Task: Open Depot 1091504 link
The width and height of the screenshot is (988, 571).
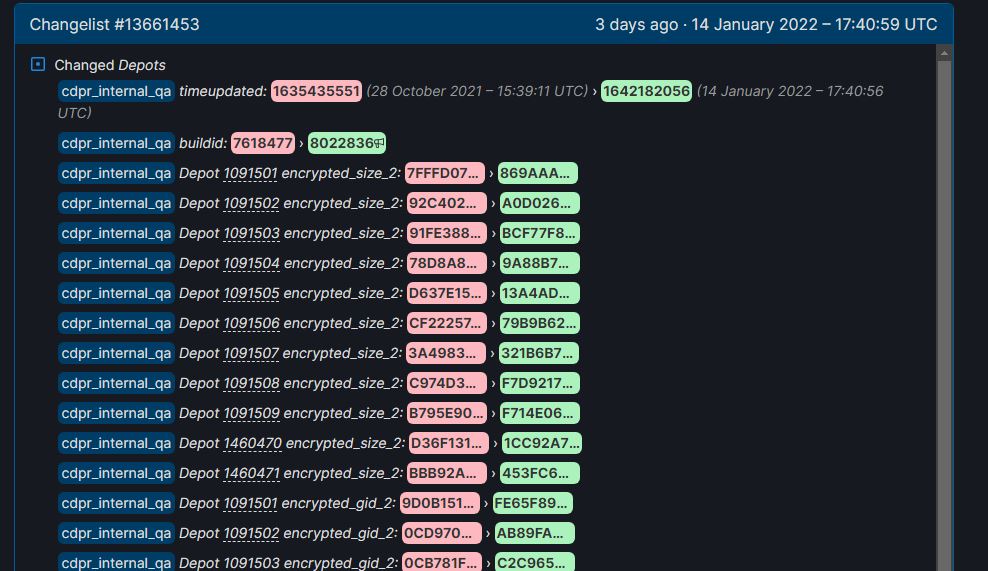Action: [x=251, y=263]
